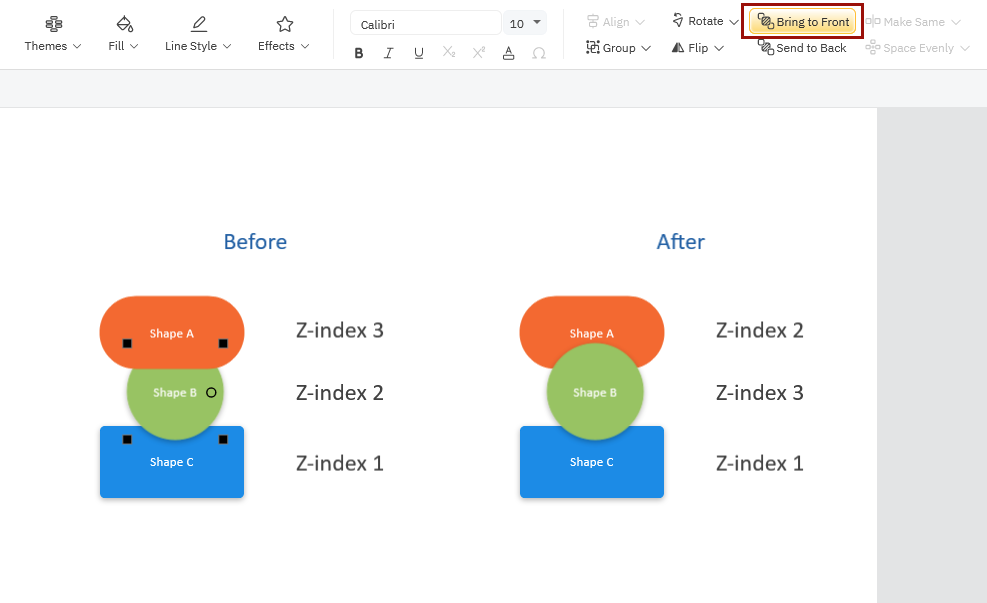Insert a special symbol with the omega icon

pos(539,53)
